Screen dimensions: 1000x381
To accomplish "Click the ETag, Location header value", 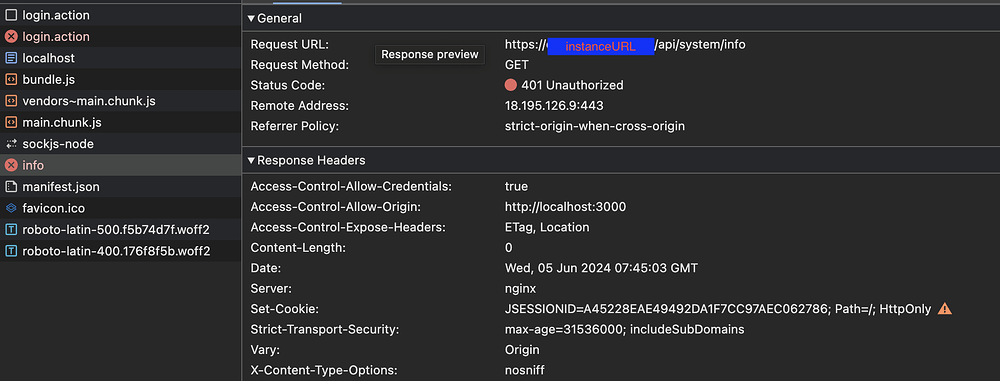I will (547, 227).
